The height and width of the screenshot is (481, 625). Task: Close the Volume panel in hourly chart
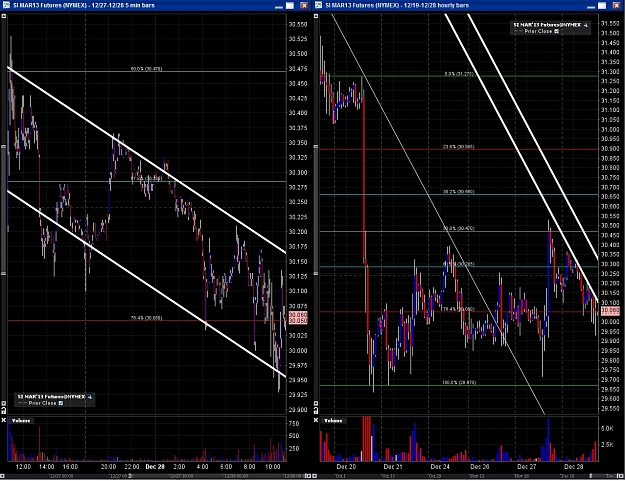pos(316,420)
